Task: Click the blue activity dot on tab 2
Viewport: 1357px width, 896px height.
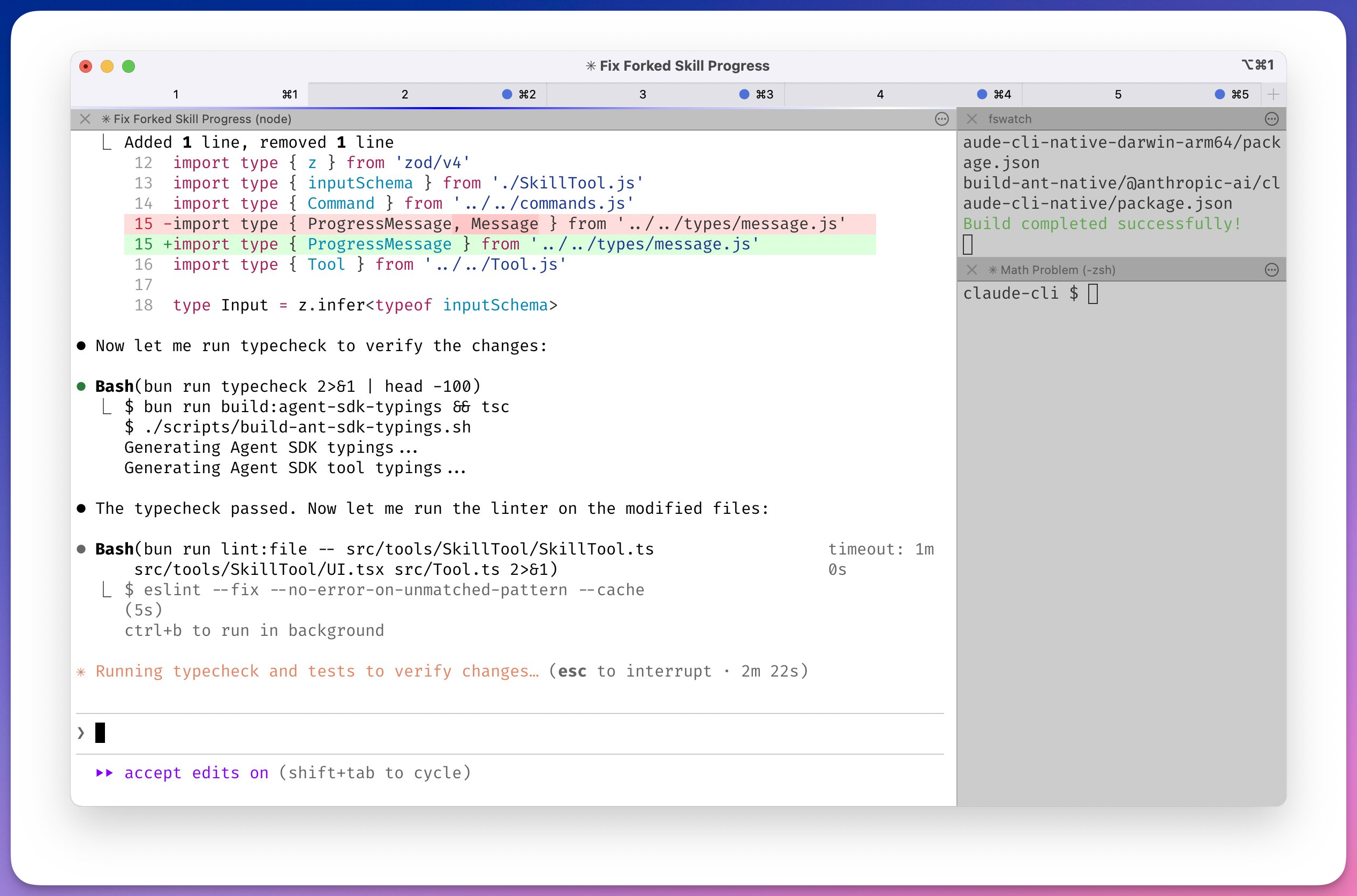Action: pos(507,94)
